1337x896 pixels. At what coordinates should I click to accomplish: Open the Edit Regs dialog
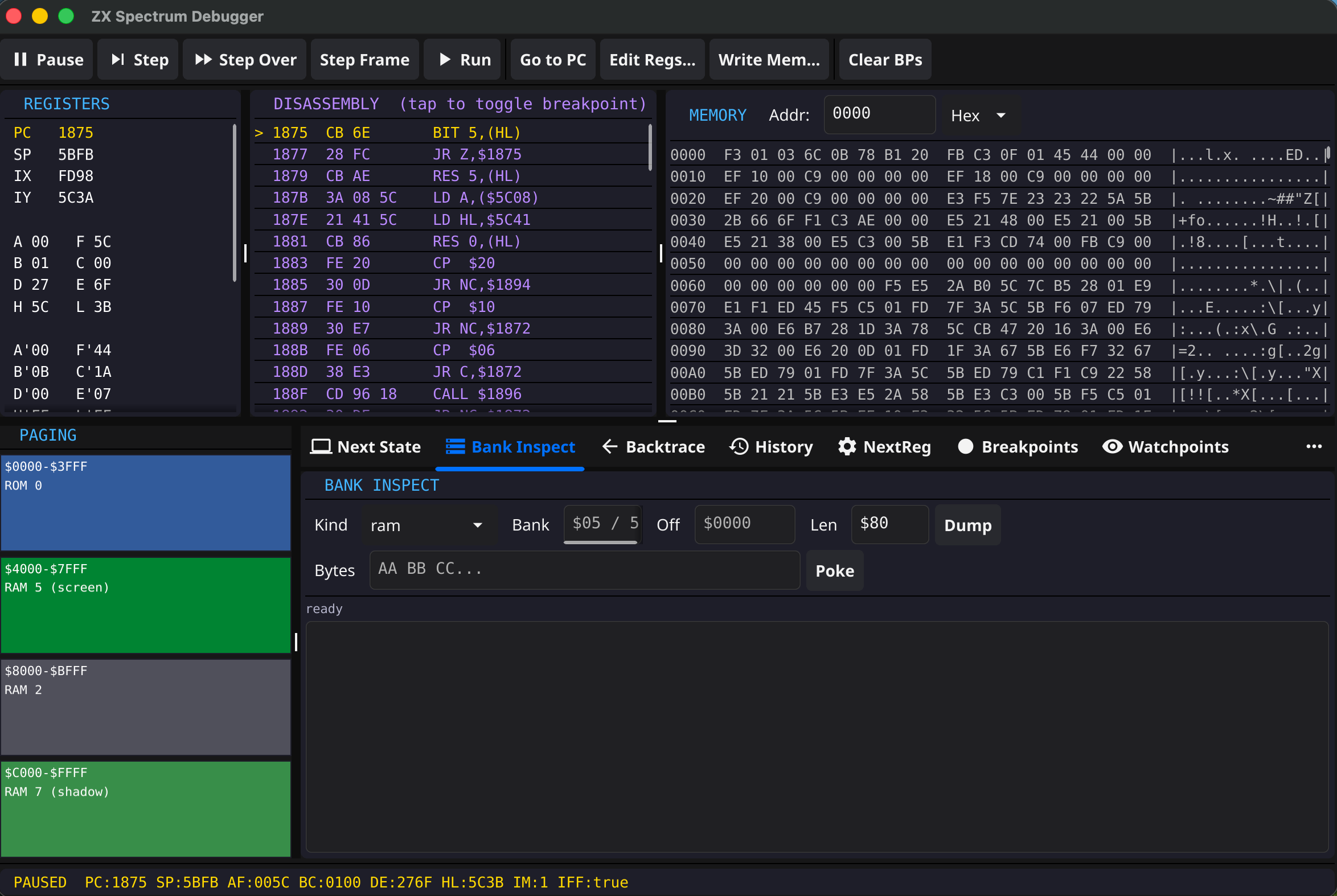click(x=652, y=59)
